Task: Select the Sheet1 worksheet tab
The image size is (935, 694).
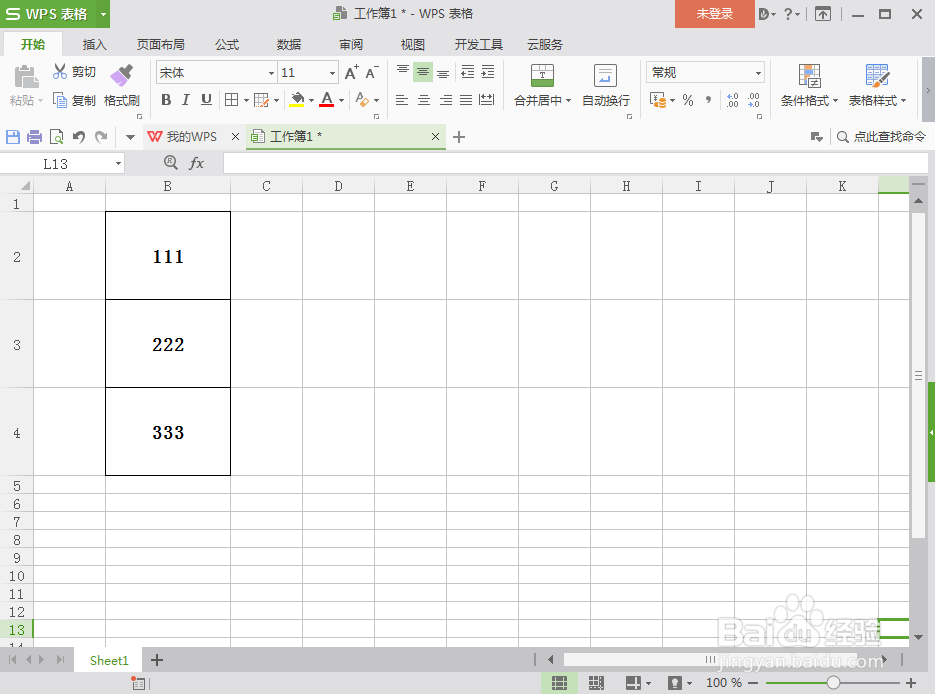Action: click(109, 660)
